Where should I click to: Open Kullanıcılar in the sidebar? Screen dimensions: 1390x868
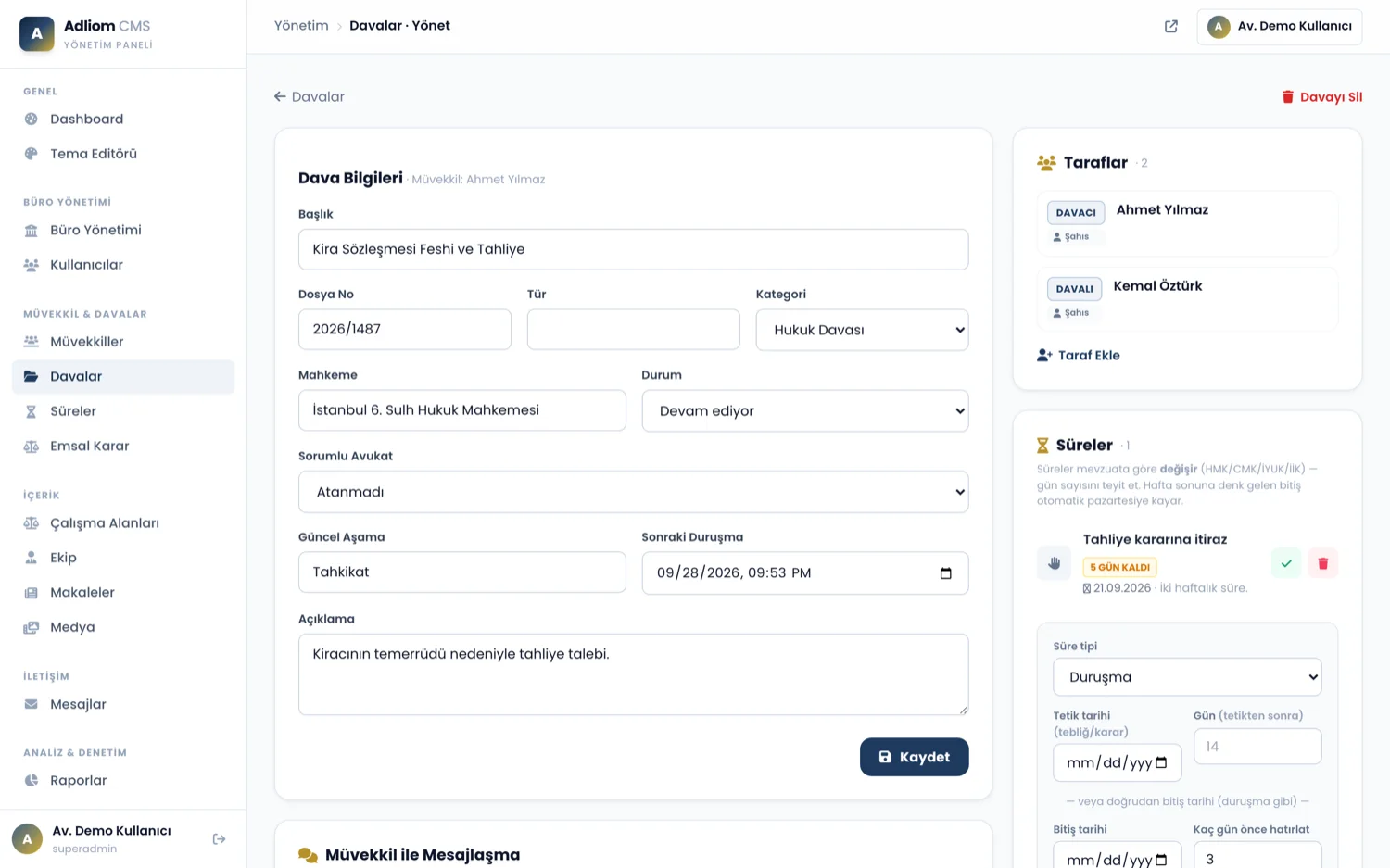pyautogui.click(x=123, y=265)
